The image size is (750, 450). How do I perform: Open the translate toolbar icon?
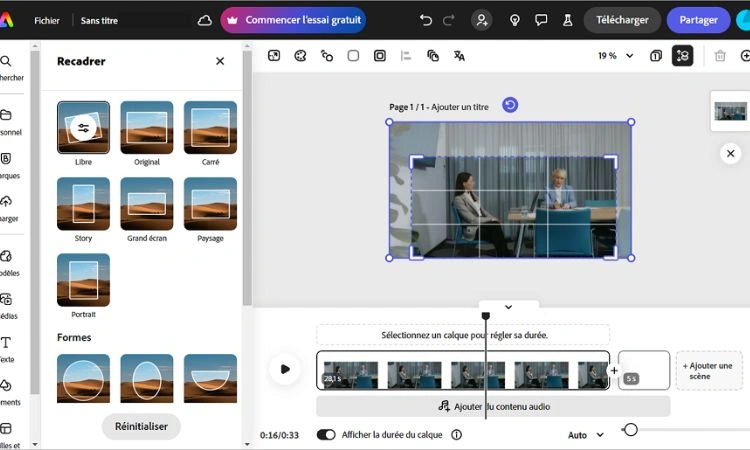[x=459, y=56]
